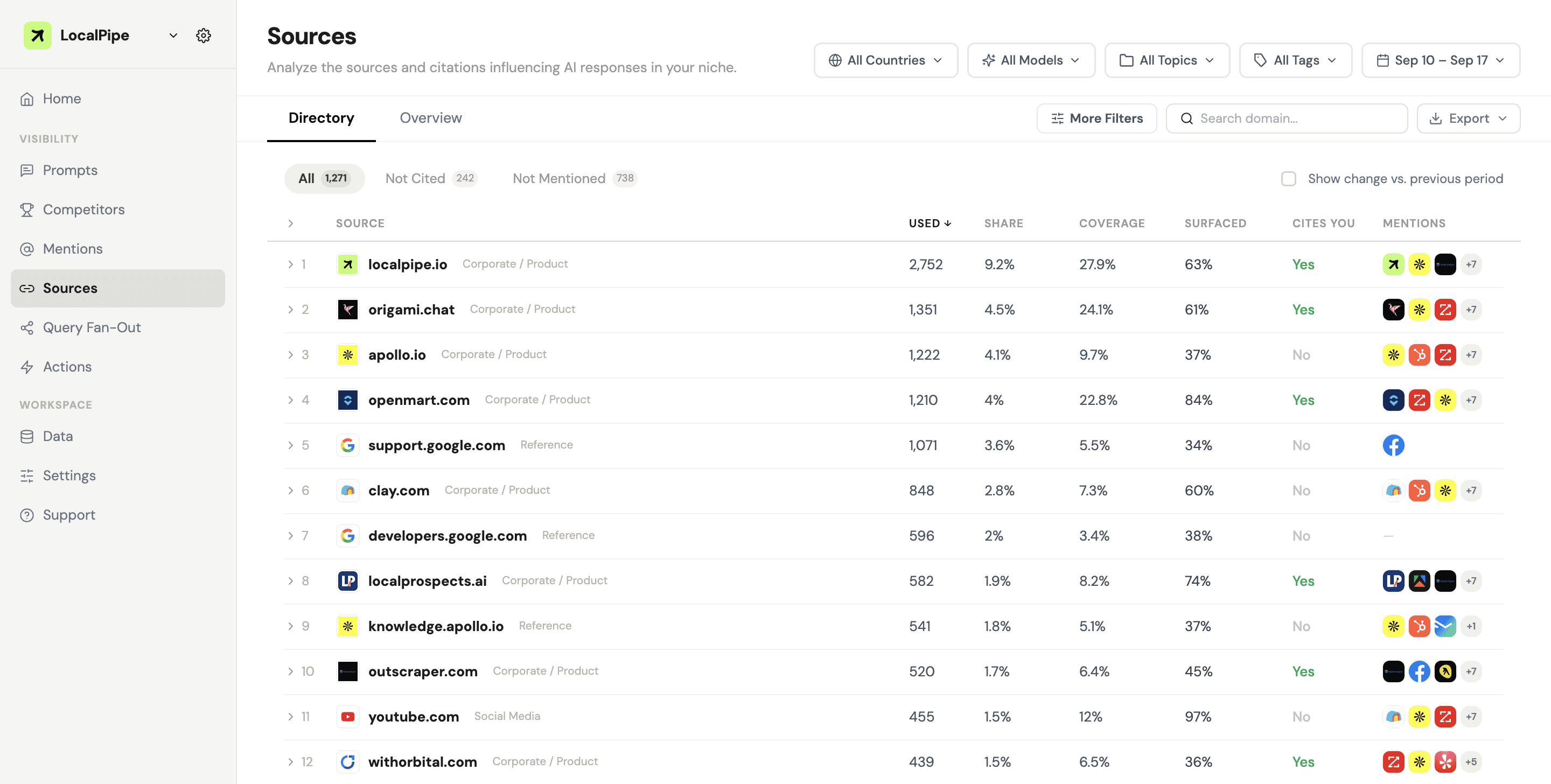Open the Export dropdown
The image size is (1551, 784).
(x=1469, y=118)
